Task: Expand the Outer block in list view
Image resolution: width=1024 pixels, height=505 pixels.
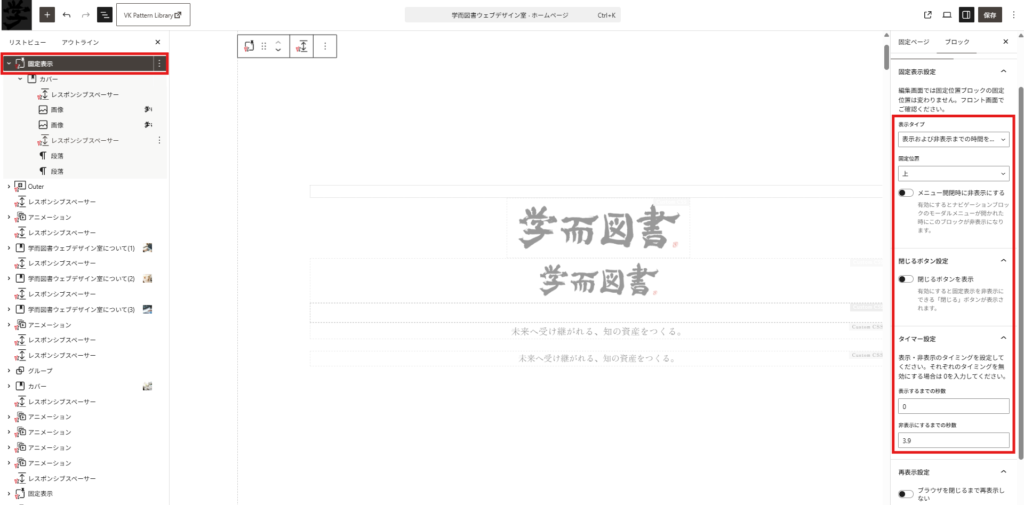Action: coord(9,186)
